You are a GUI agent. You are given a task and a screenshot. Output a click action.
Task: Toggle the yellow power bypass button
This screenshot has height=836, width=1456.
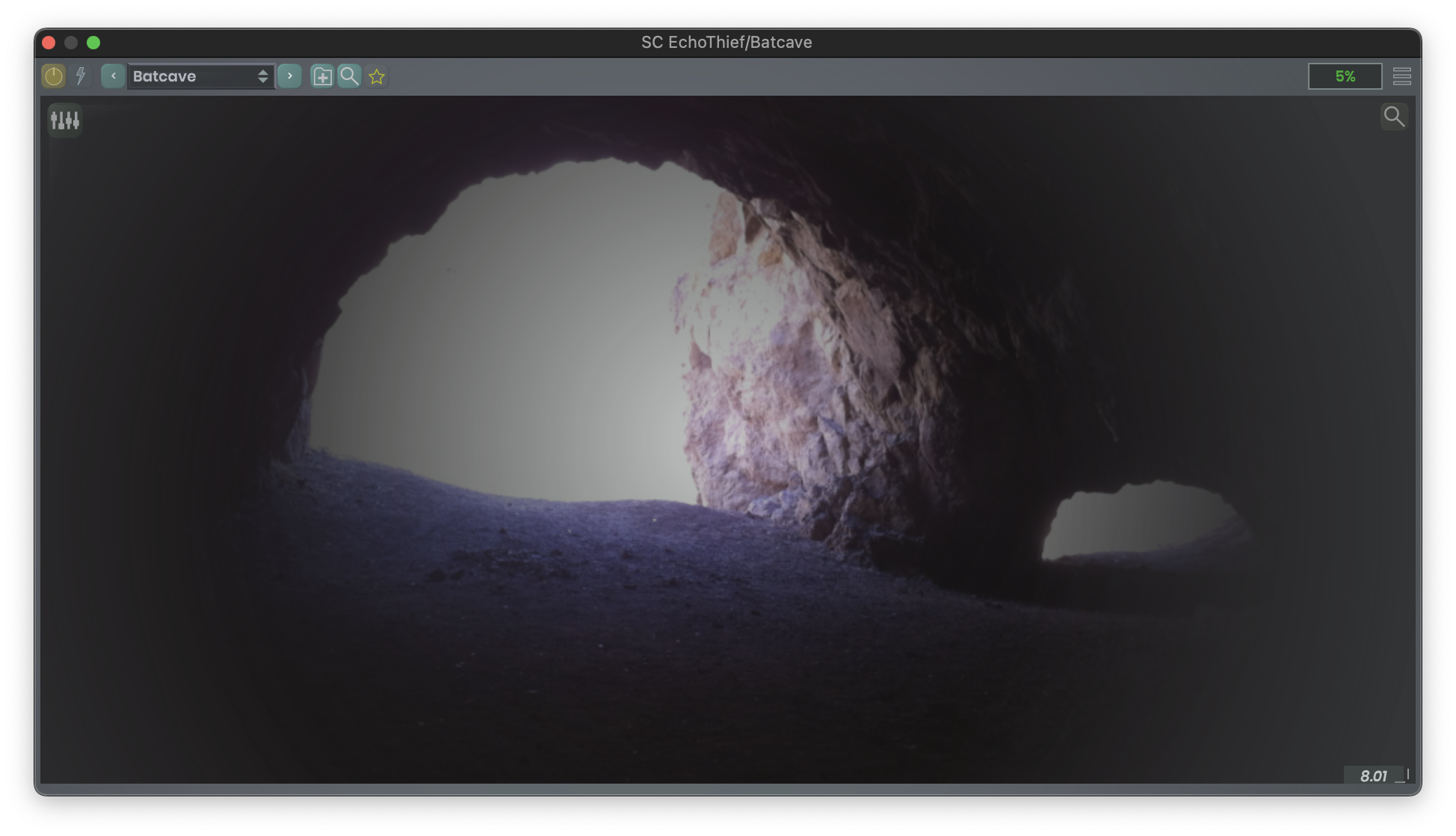[x=54, y=76]
